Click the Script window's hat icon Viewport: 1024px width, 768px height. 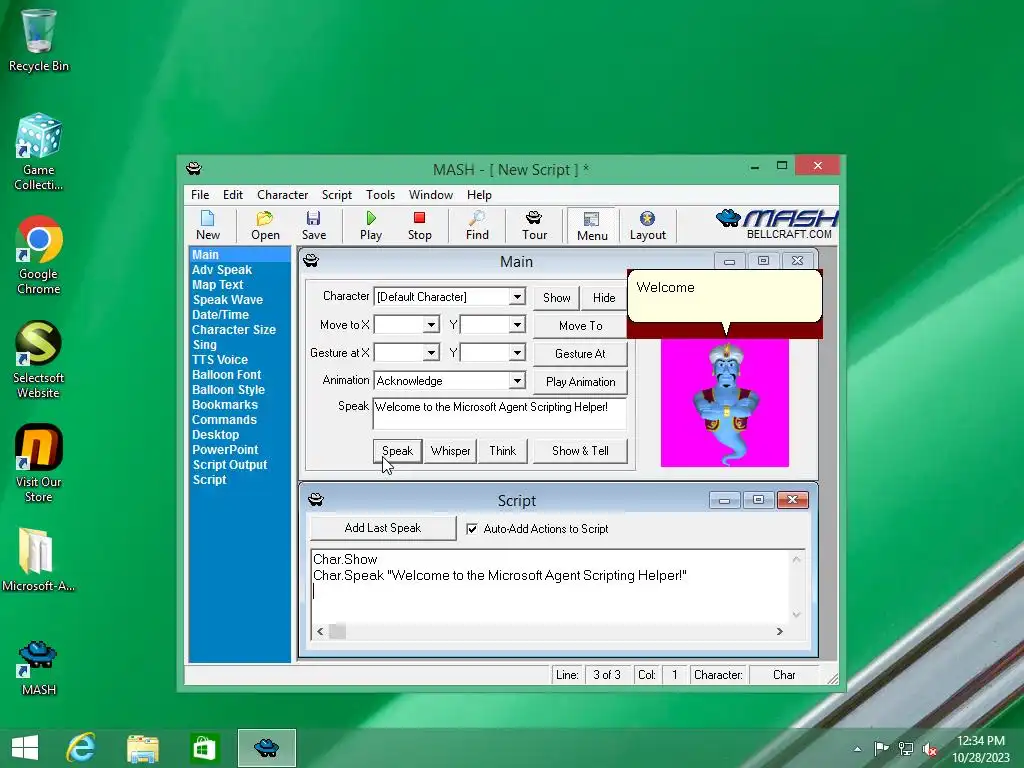[315, 500]
